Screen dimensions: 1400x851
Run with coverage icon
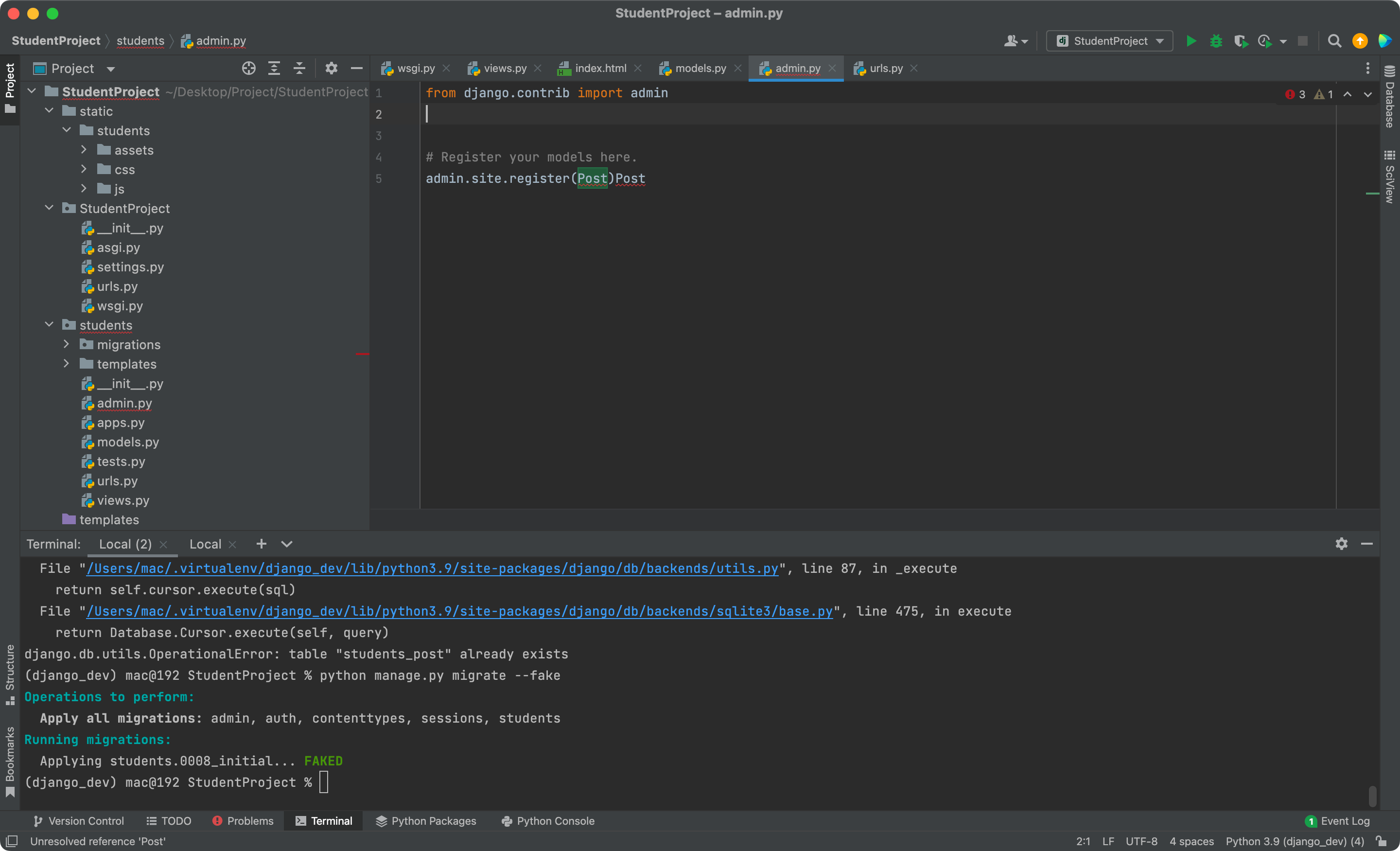(1241, 41)
